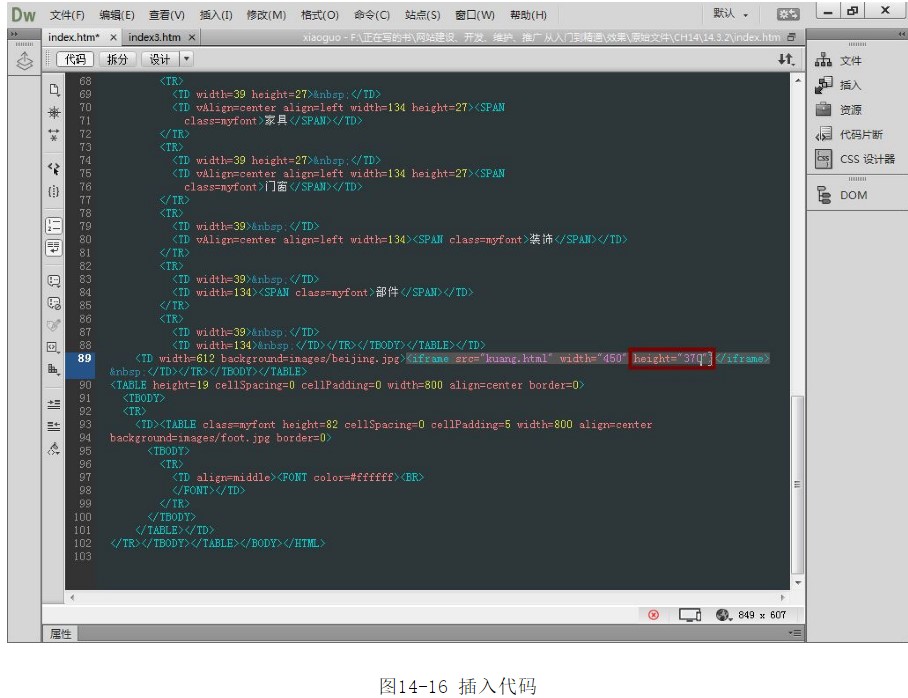Screen dimensions: 908x698
Task: Toggle word wrap in code toolbar
Action: tap(54, 247)
